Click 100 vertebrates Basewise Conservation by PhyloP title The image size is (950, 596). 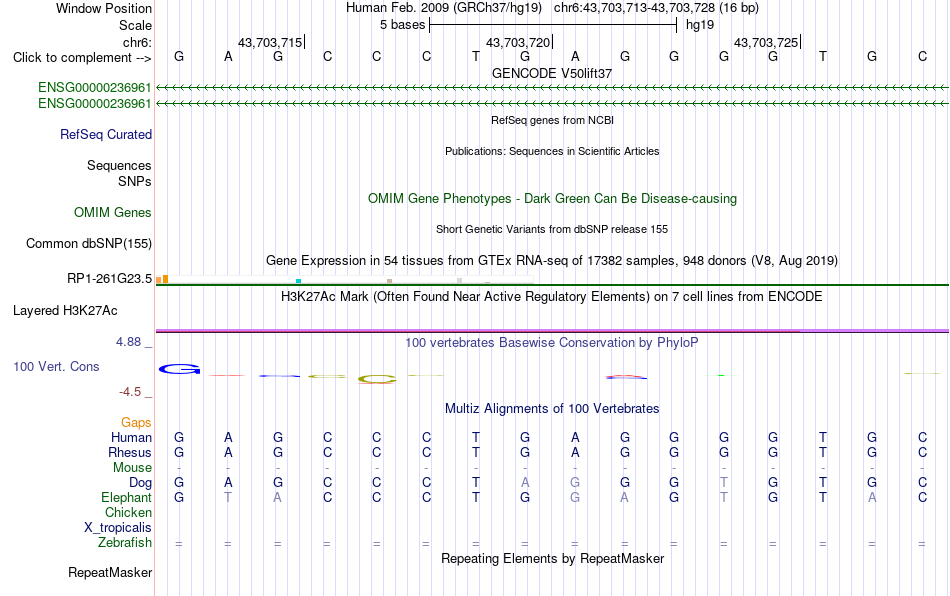pos(552,343)
